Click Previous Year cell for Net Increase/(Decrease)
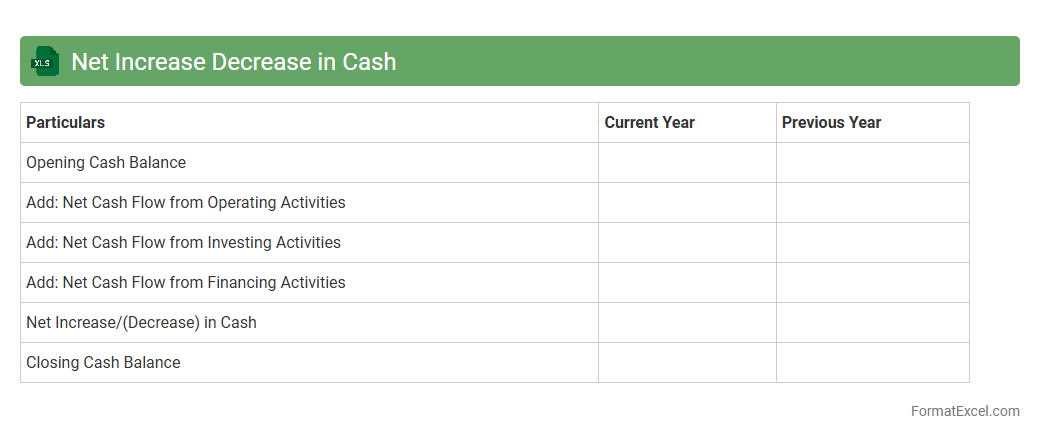 (x=872, y=323)
